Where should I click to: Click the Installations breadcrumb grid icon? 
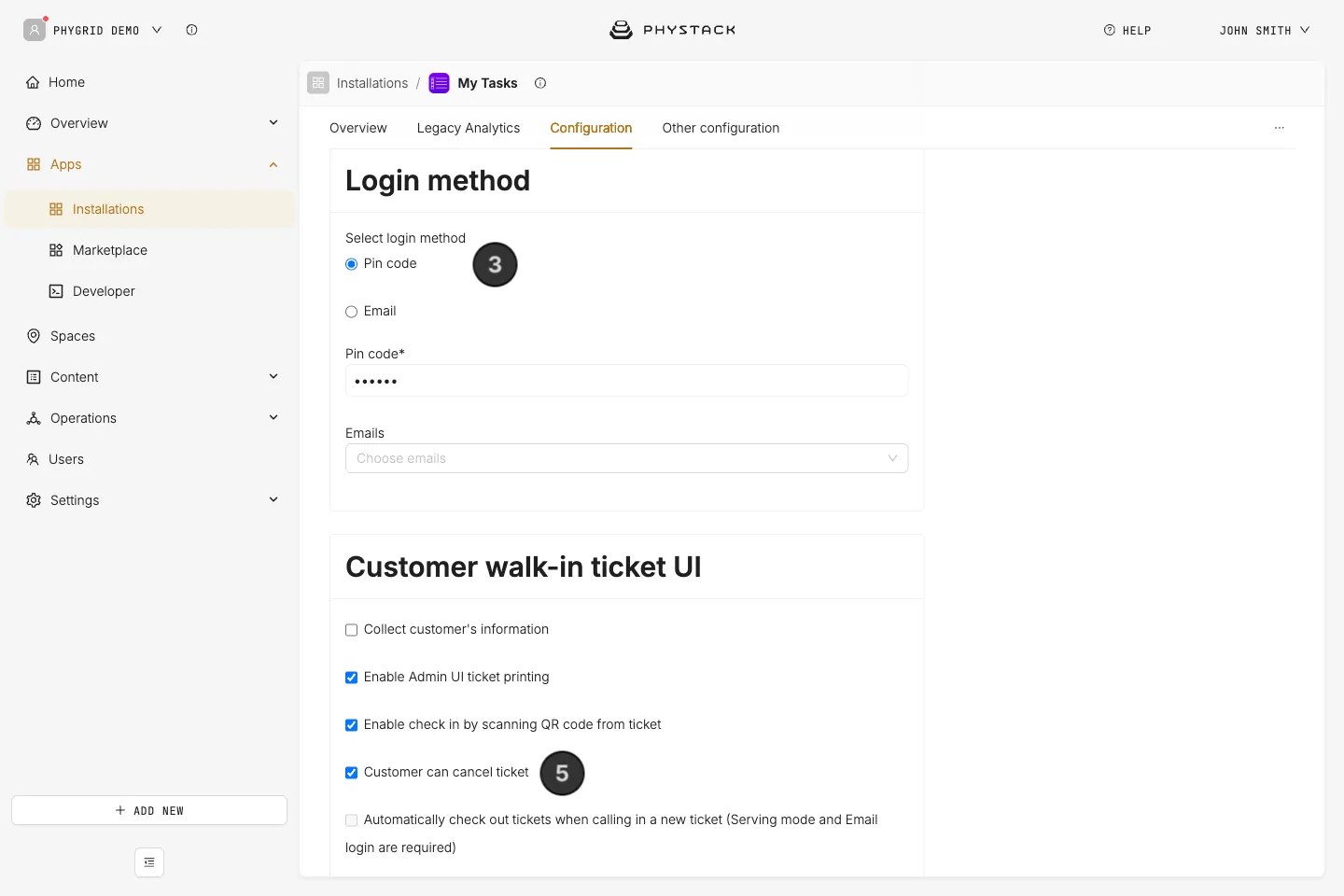(x=318, y=83)
